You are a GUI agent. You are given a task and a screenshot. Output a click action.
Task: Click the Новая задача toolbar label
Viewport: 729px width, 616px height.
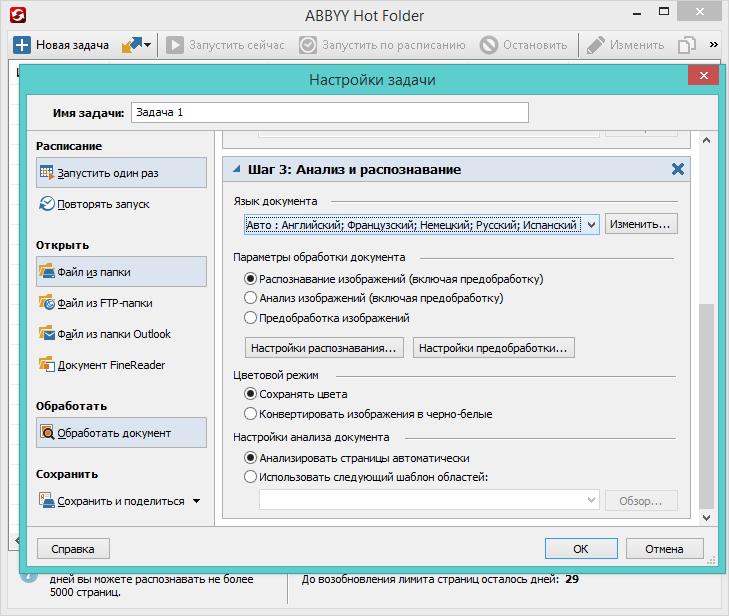[x=73, y=45]
